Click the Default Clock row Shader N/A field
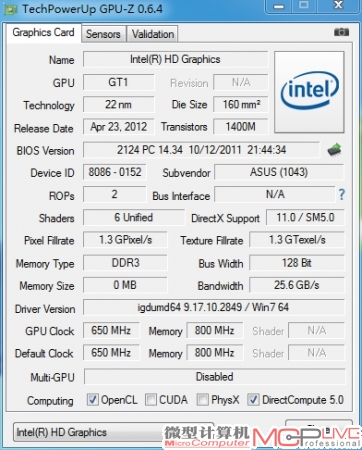Image resolution: width=362 pixels, height=450 pixels. point(316,353)
